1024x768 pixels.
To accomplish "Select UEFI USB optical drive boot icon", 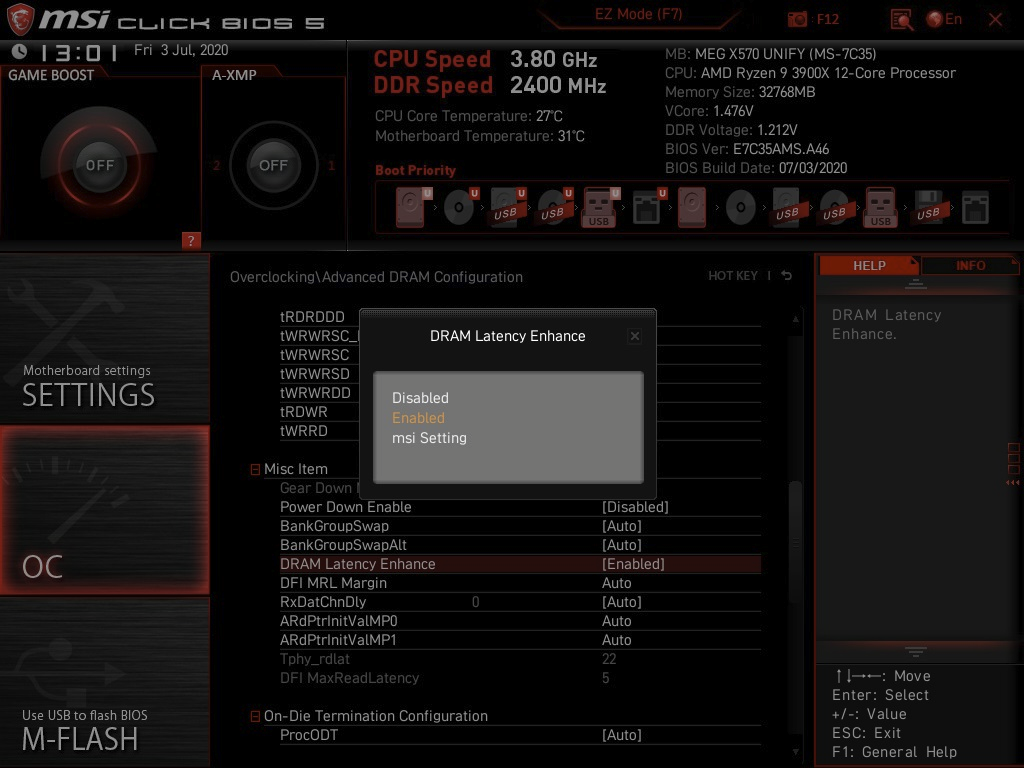I will click(554, 208).
